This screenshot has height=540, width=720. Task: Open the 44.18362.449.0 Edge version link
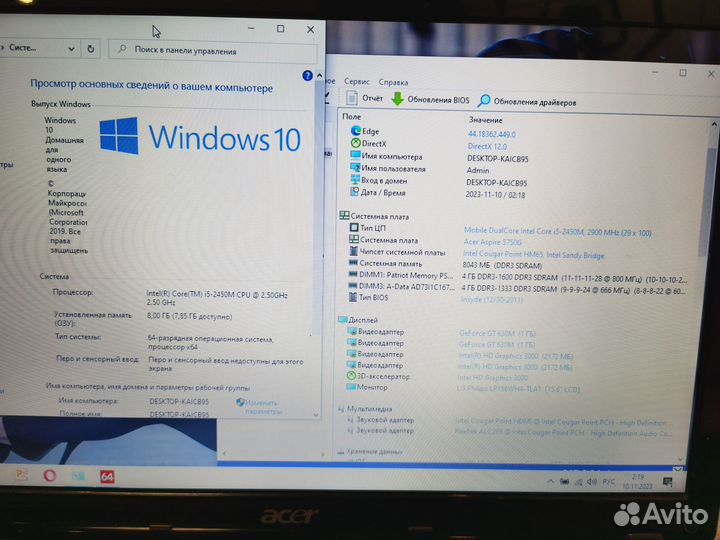pos(491,134)
